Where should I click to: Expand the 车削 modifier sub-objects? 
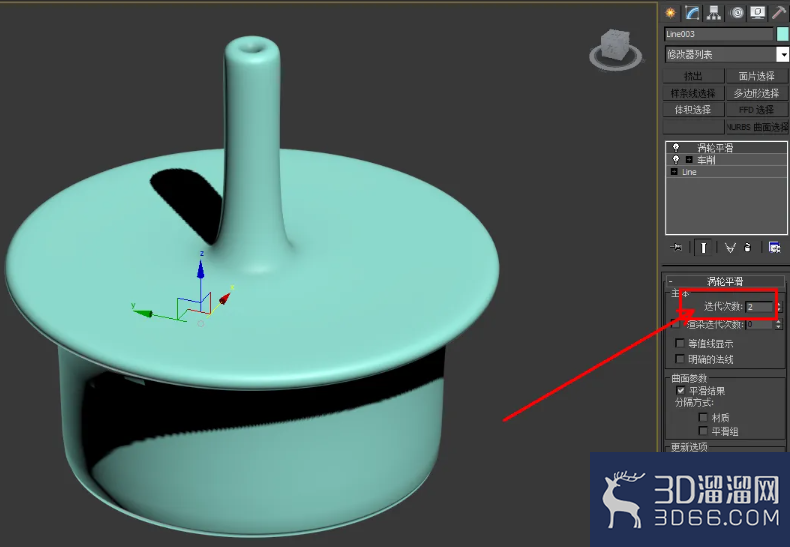point(689,160)
